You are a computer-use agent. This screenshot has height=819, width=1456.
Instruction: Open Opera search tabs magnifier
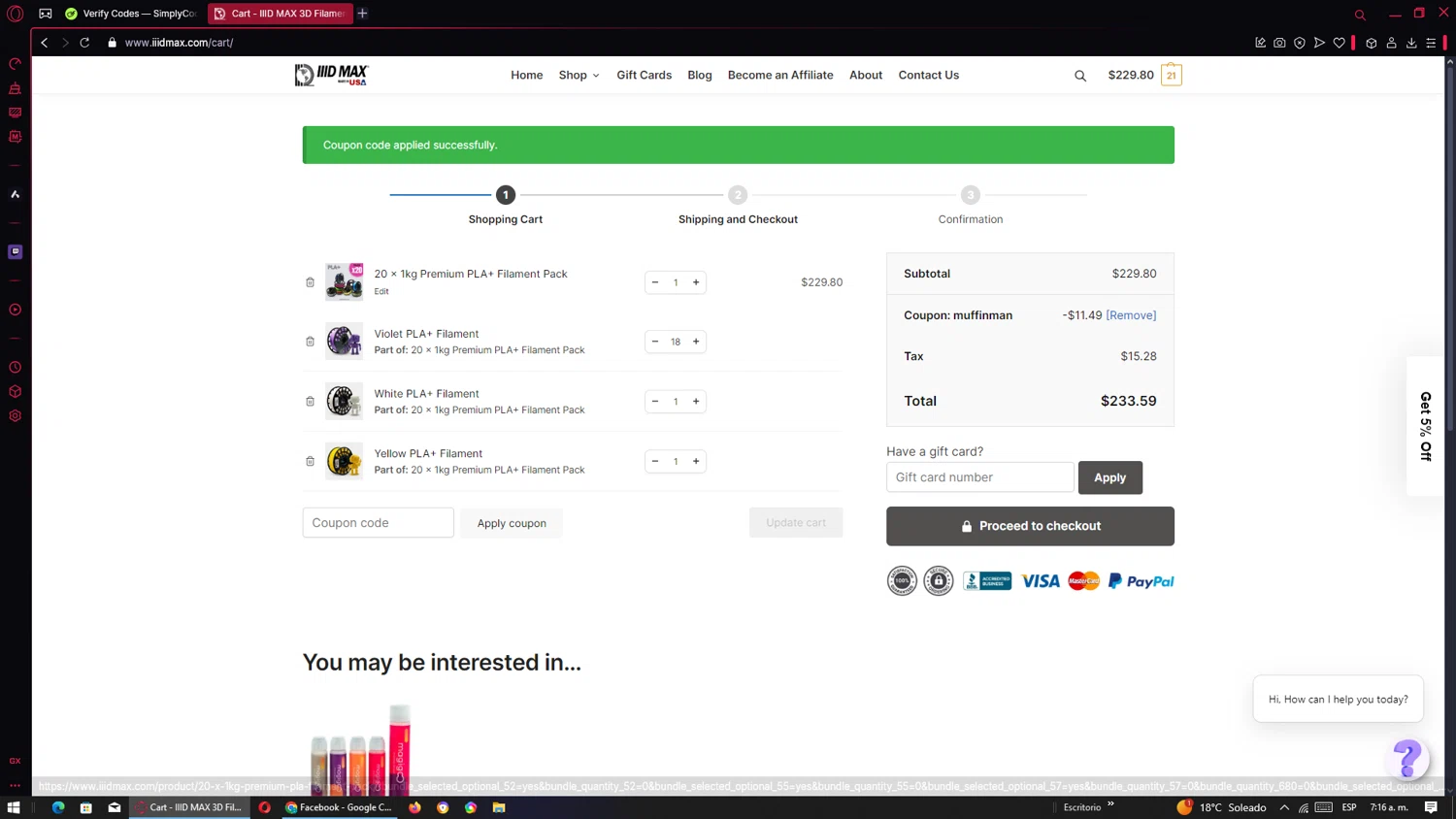click(x=1360, y=15)
